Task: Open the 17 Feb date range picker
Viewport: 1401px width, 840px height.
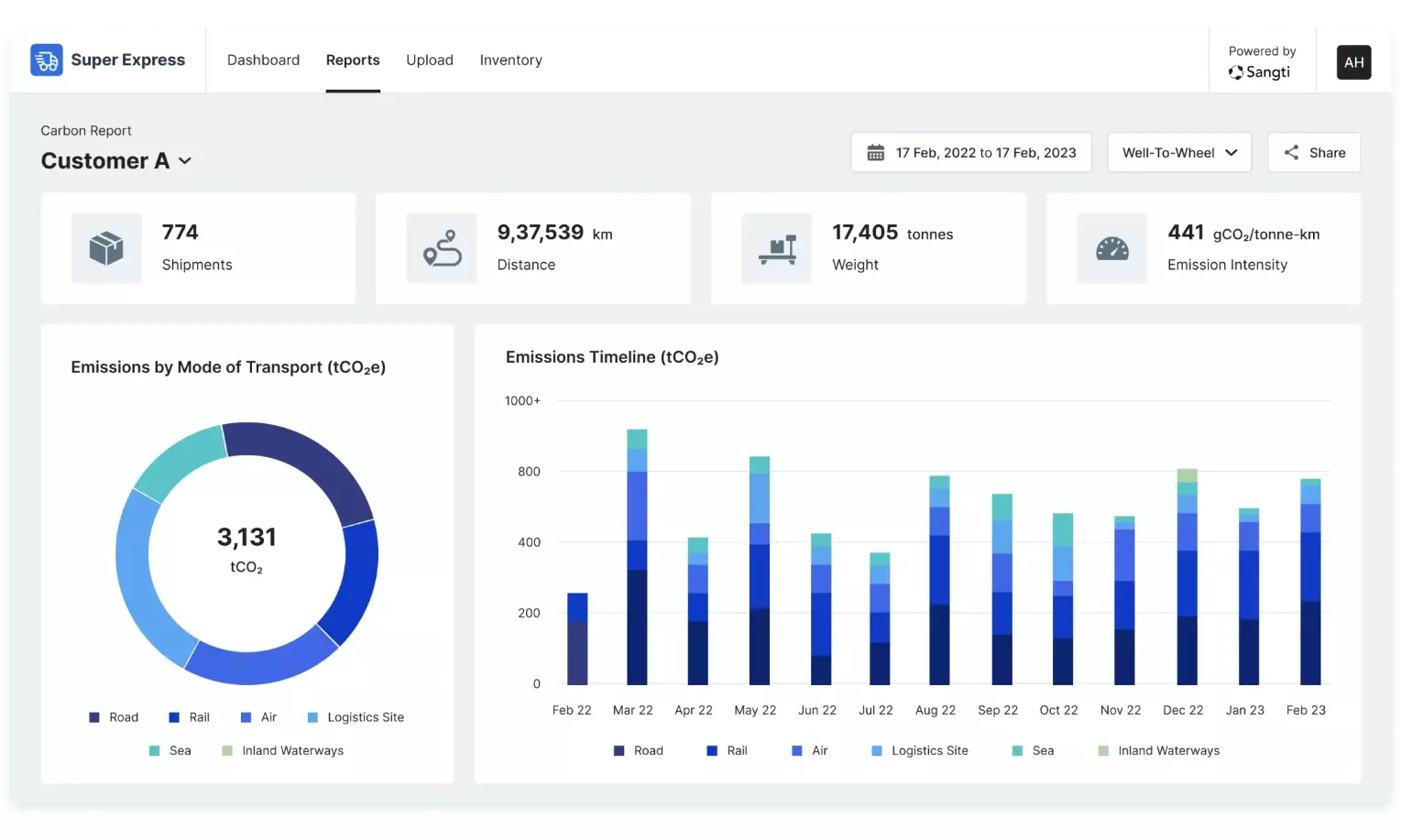Action: (970, 152)
